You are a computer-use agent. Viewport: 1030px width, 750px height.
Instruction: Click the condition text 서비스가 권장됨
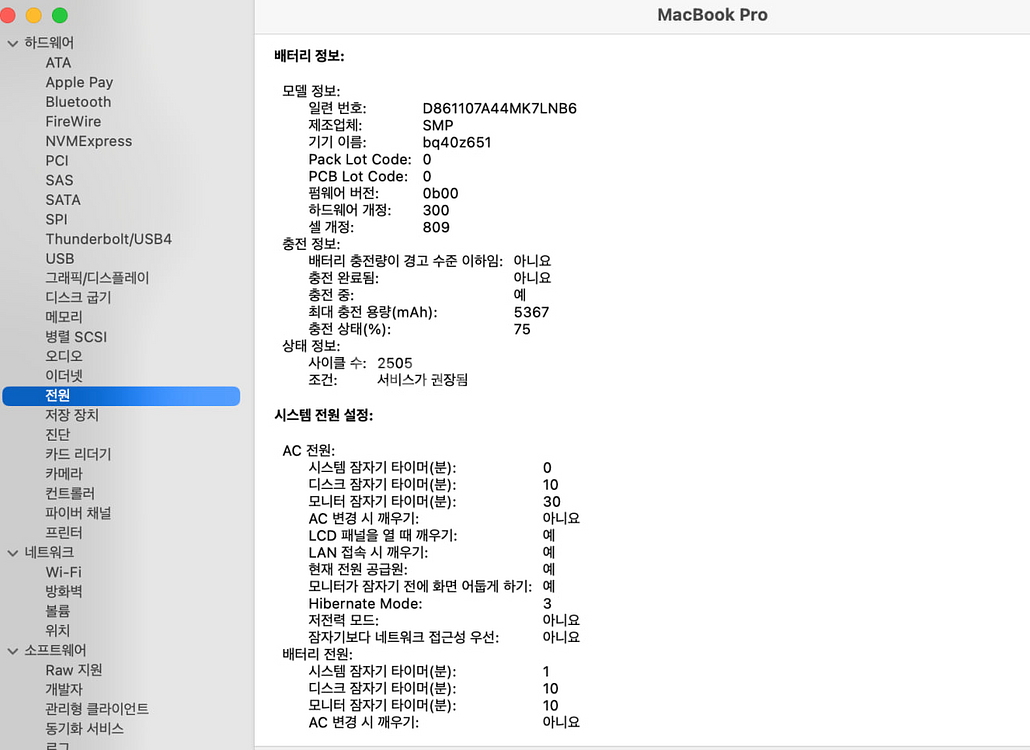click(422, 380)
